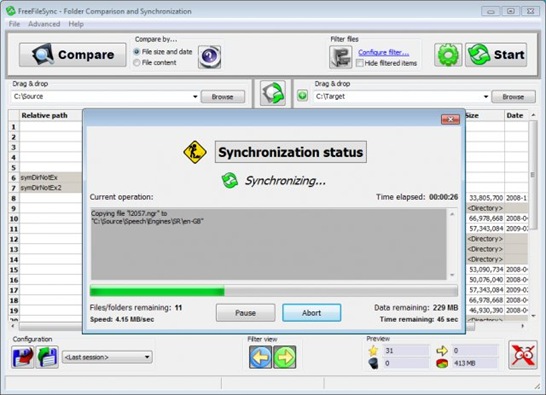Open Configure filter link
The width and height of the screenshot is (546, 395).
(x=383, y=52)
